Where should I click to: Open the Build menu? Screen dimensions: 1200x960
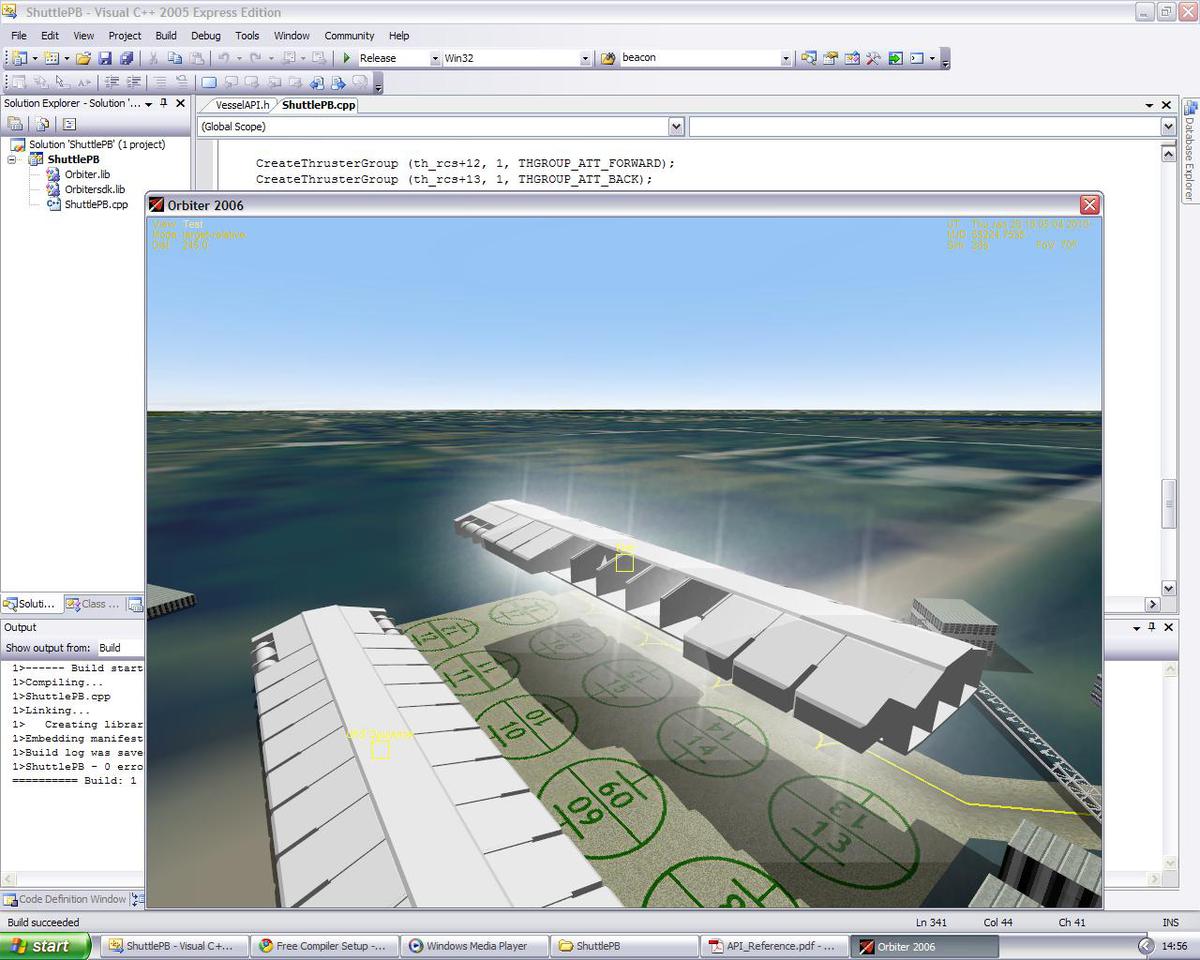tap(166, 35)
